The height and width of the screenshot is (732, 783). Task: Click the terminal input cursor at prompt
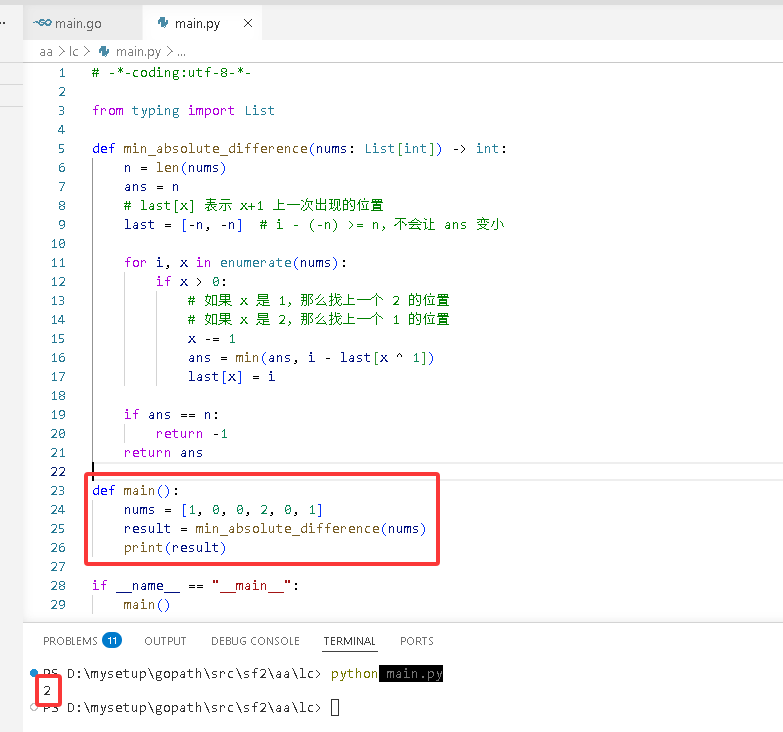335,708
